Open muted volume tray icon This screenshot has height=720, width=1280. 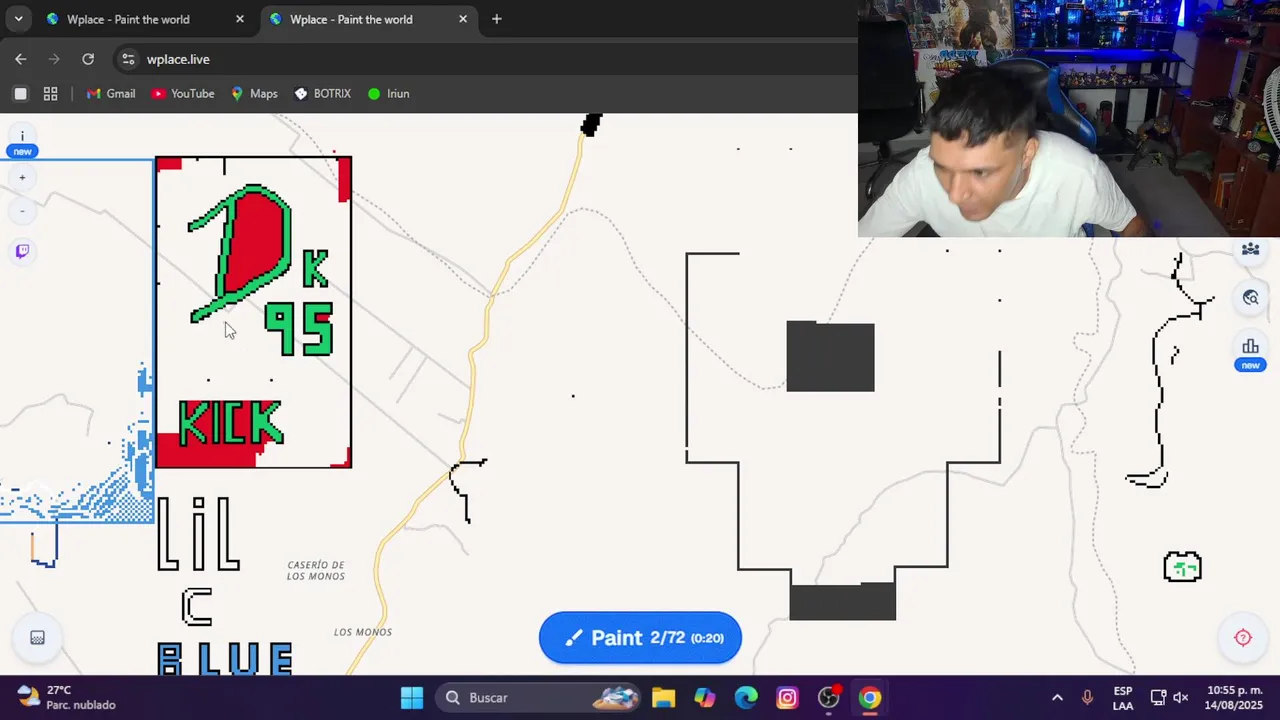(1181, 698)
